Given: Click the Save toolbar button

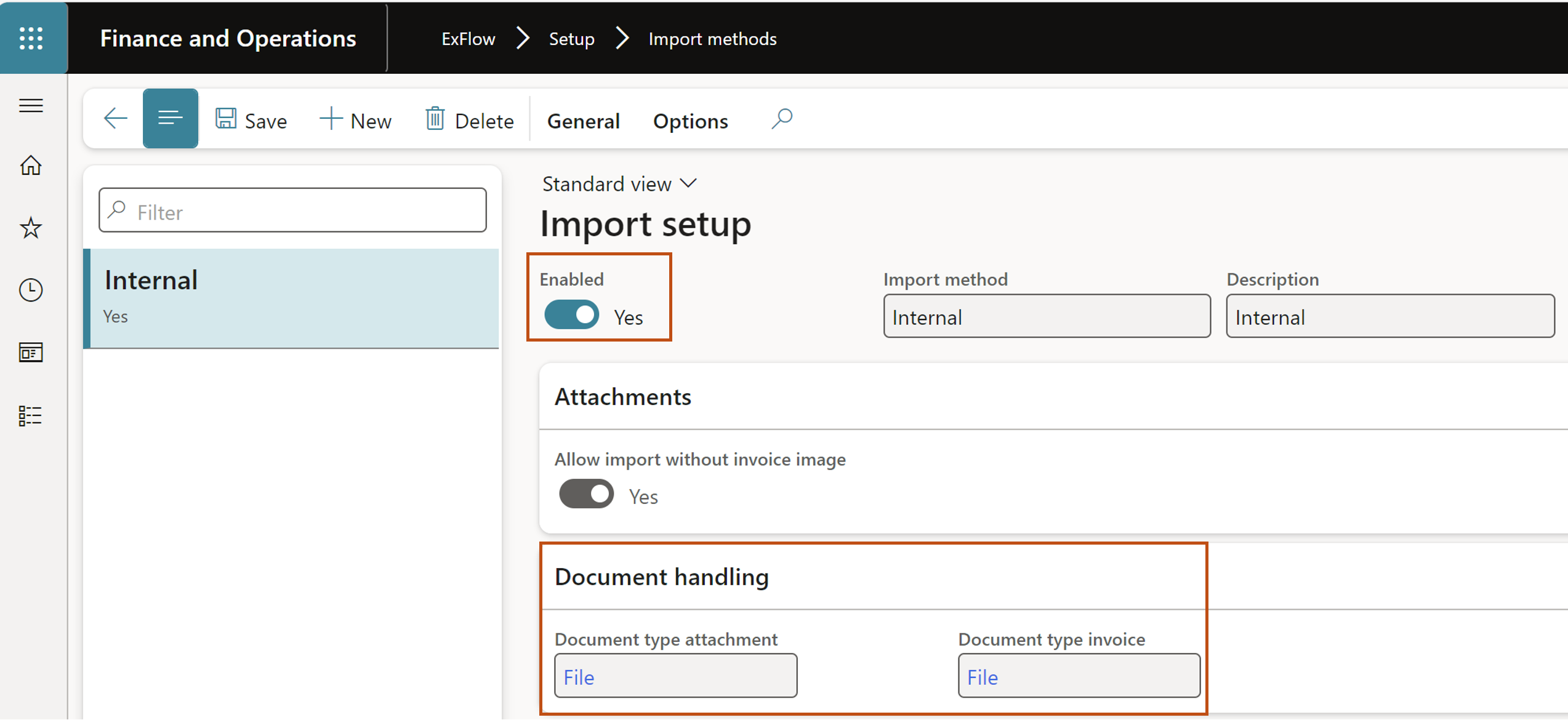Looking at the screenshot, I should pos(251,120).
